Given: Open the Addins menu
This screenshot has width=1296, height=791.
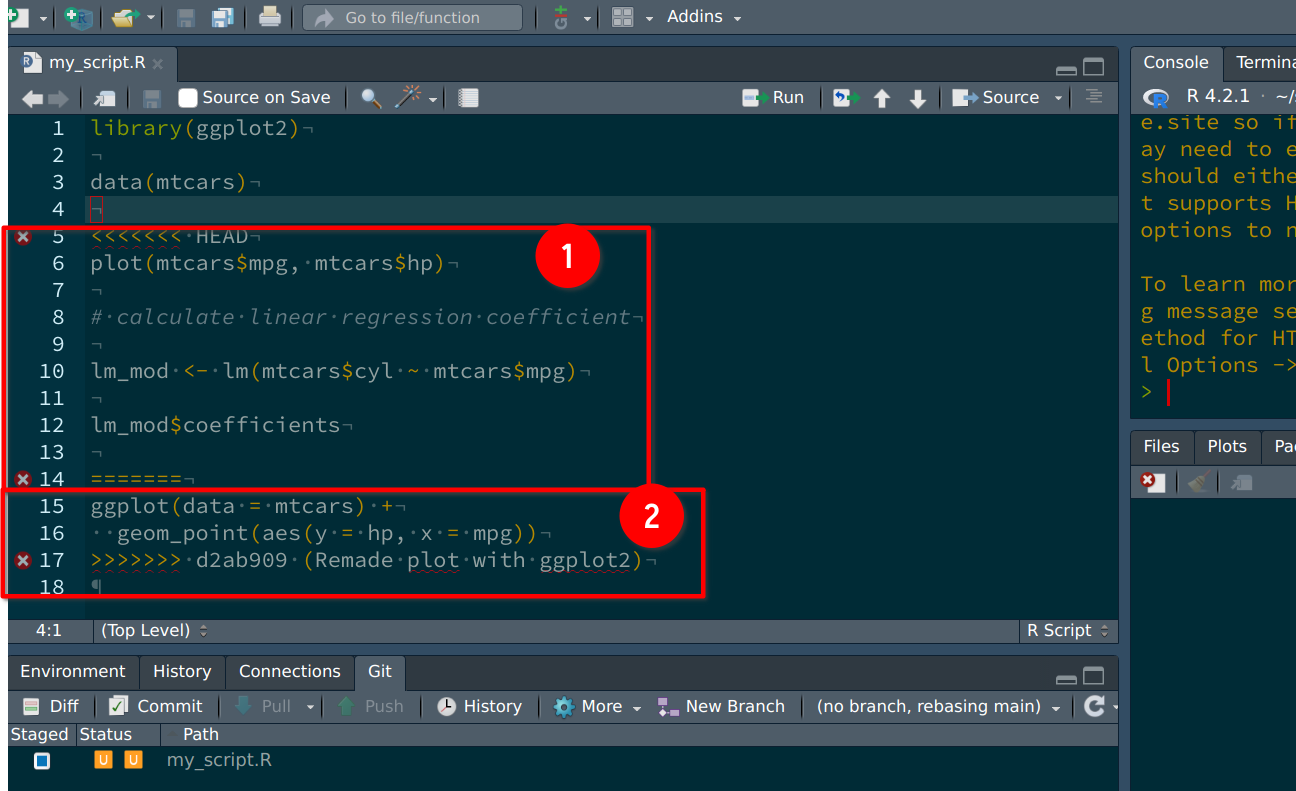Looking at the screenshot, I should [705, 17].
